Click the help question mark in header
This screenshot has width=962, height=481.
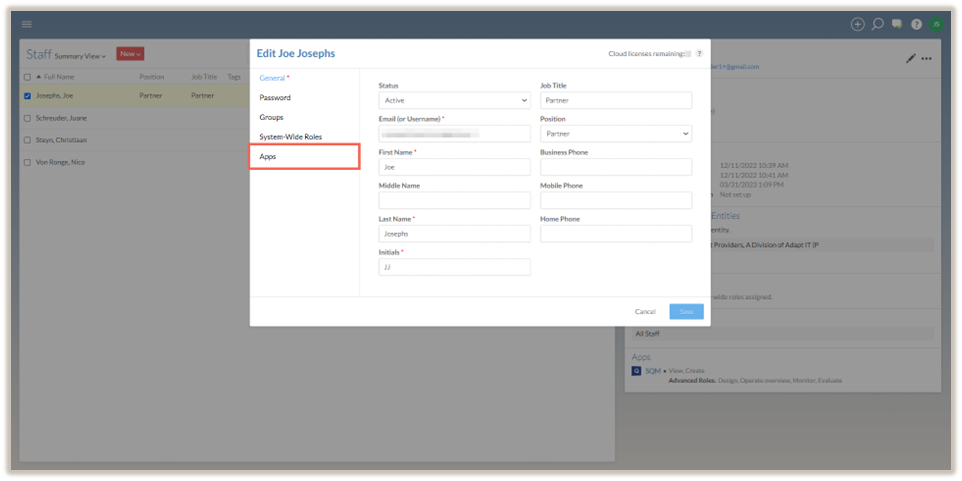pos(916,24)
